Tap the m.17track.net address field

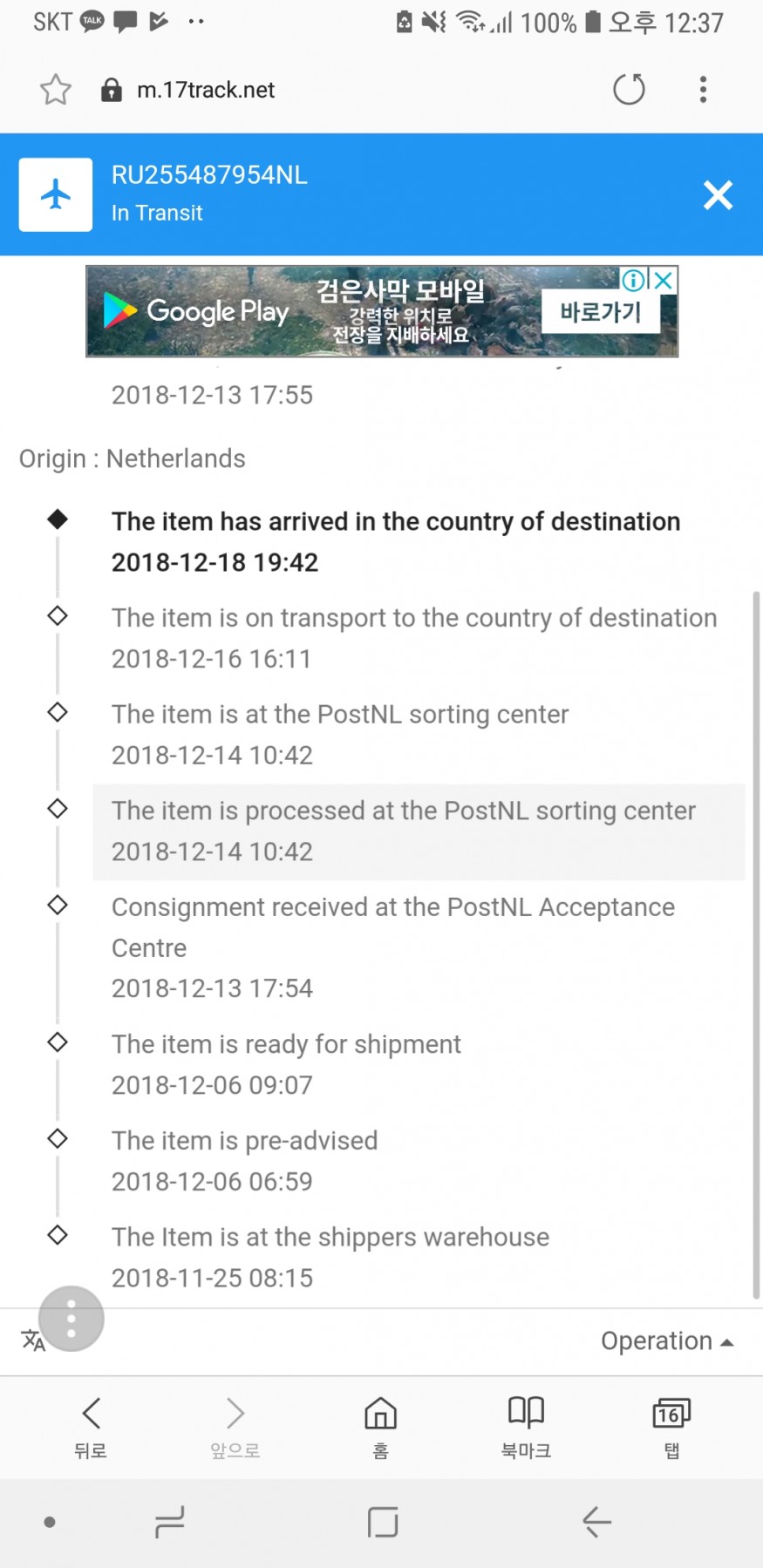206,90
